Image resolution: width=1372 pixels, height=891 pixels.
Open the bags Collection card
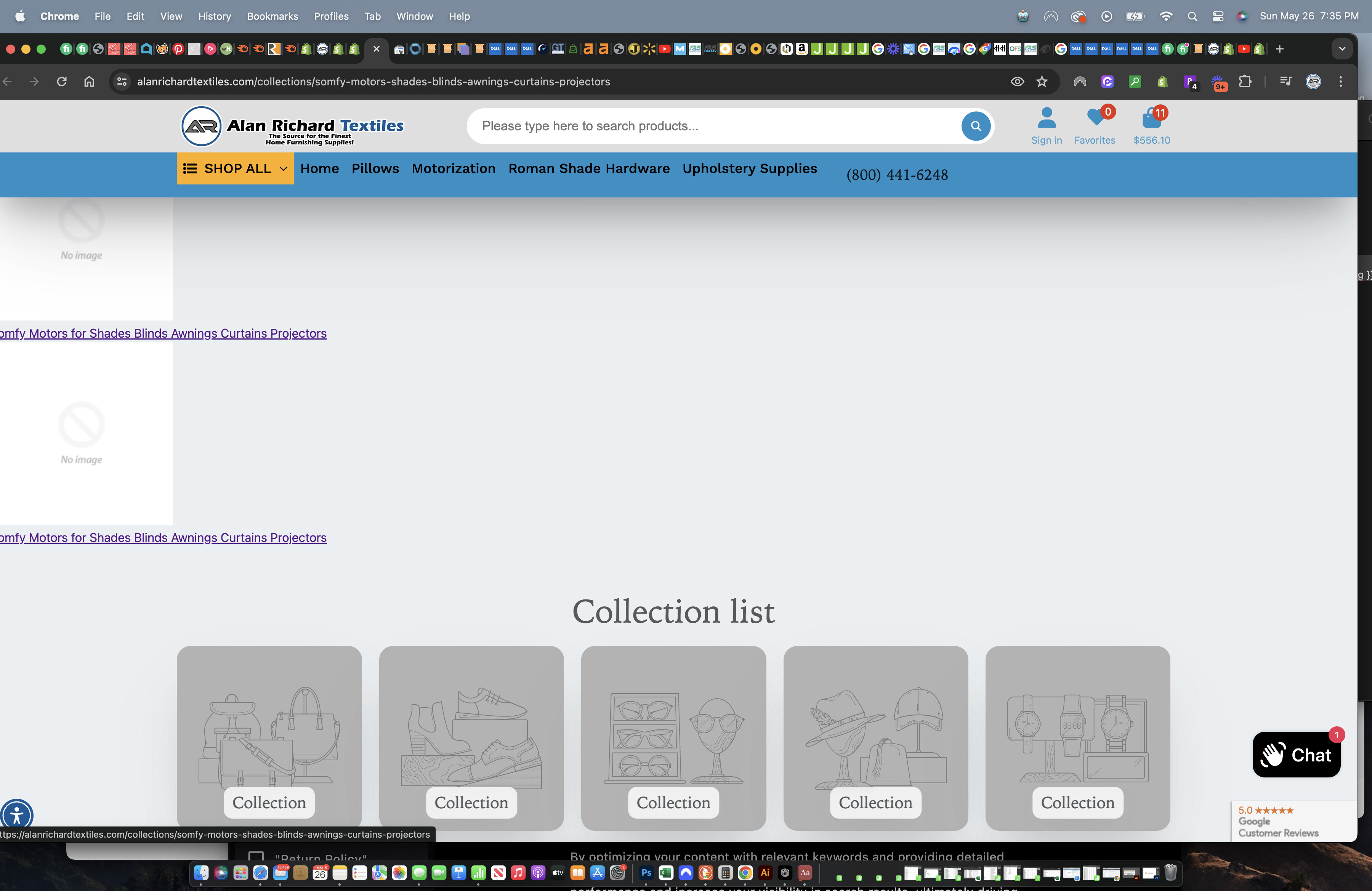269,738
